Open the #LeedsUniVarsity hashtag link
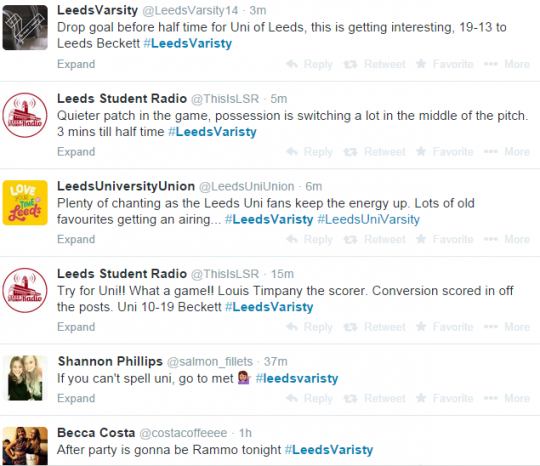The width and height of the screenshot is (540, 466). (368, 219)
